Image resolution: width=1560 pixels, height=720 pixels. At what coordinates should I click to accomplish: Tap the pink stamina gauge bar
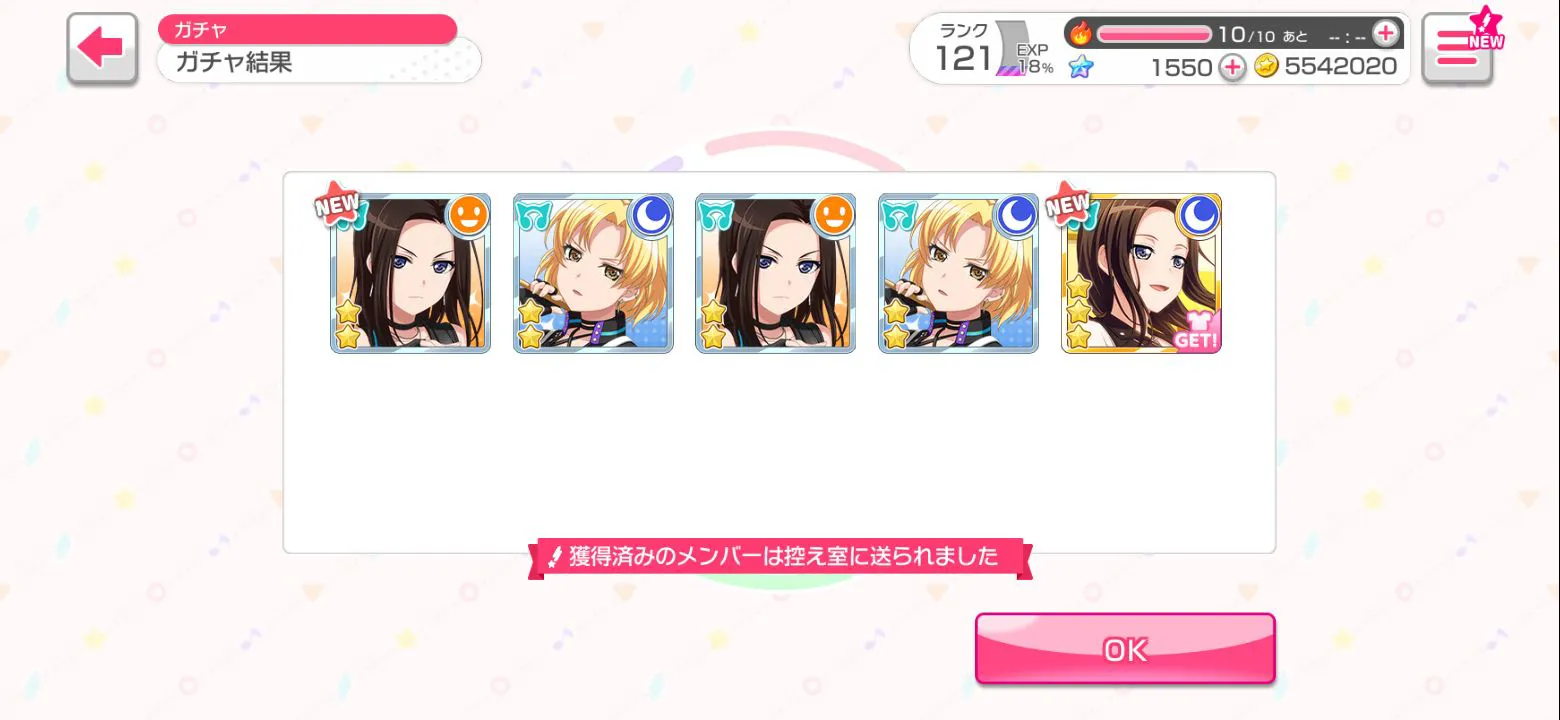pos(1154,34)
